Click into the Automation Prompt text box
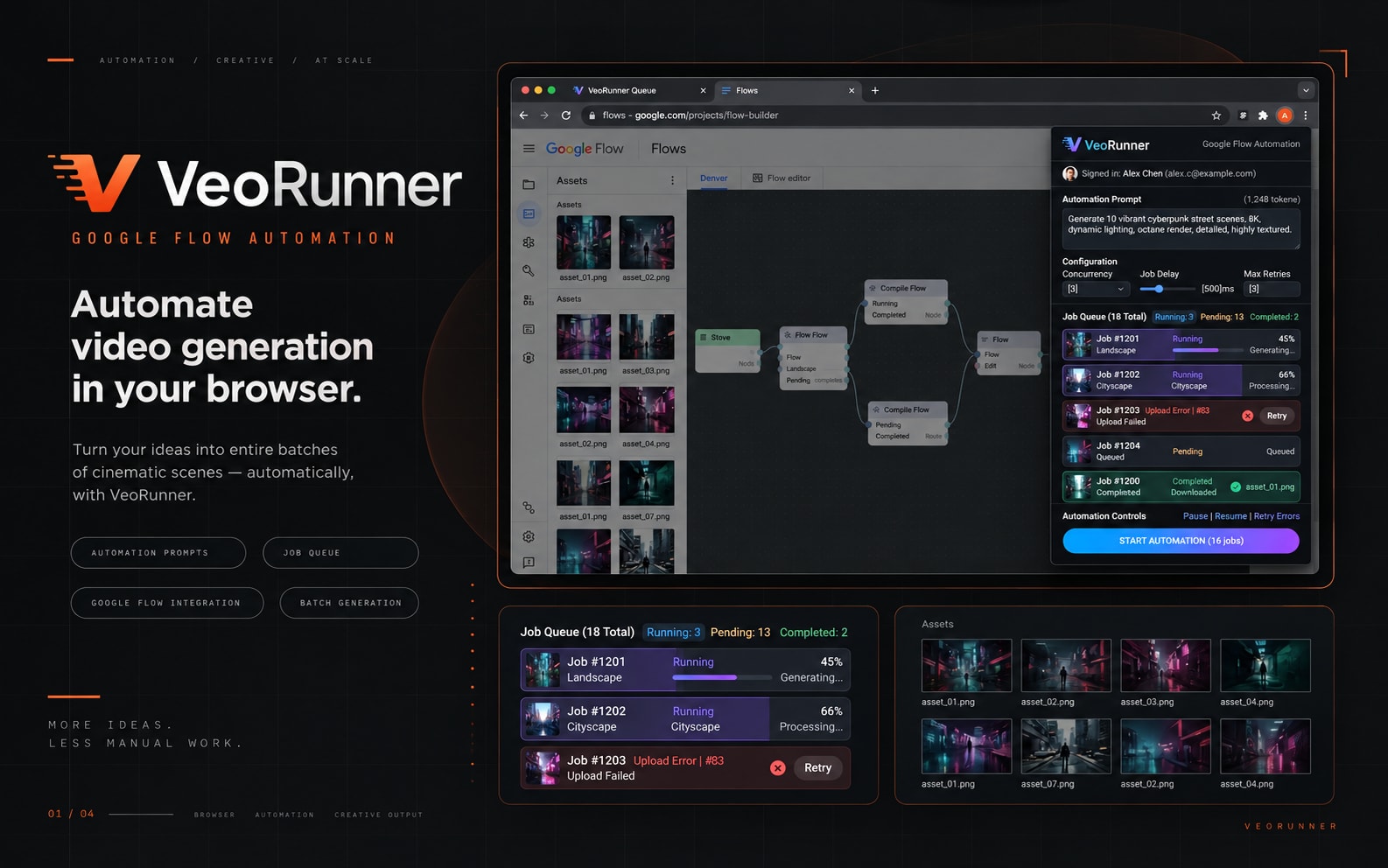1388x868 pixels. [1181, 228]
